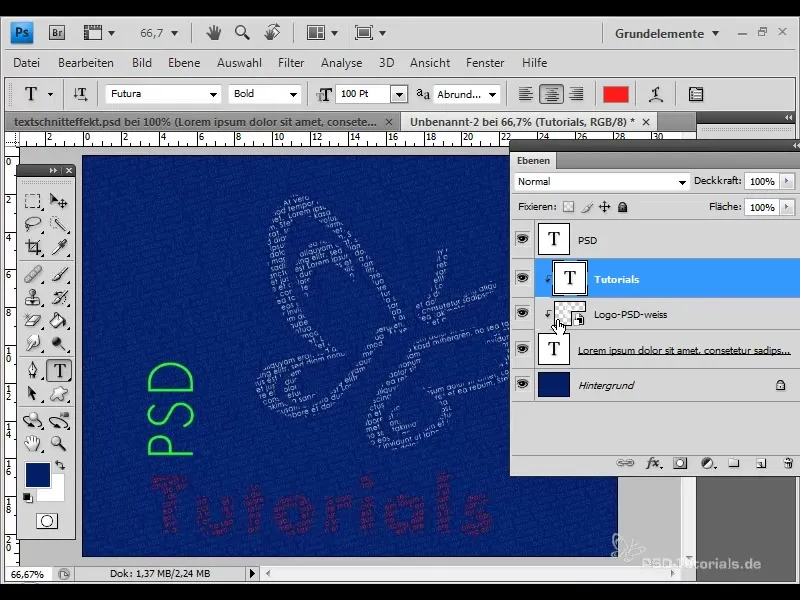
Task: Open the anti-aliasing Abrund dropdown
Action: pyautogui.click(x=492, y=94)
